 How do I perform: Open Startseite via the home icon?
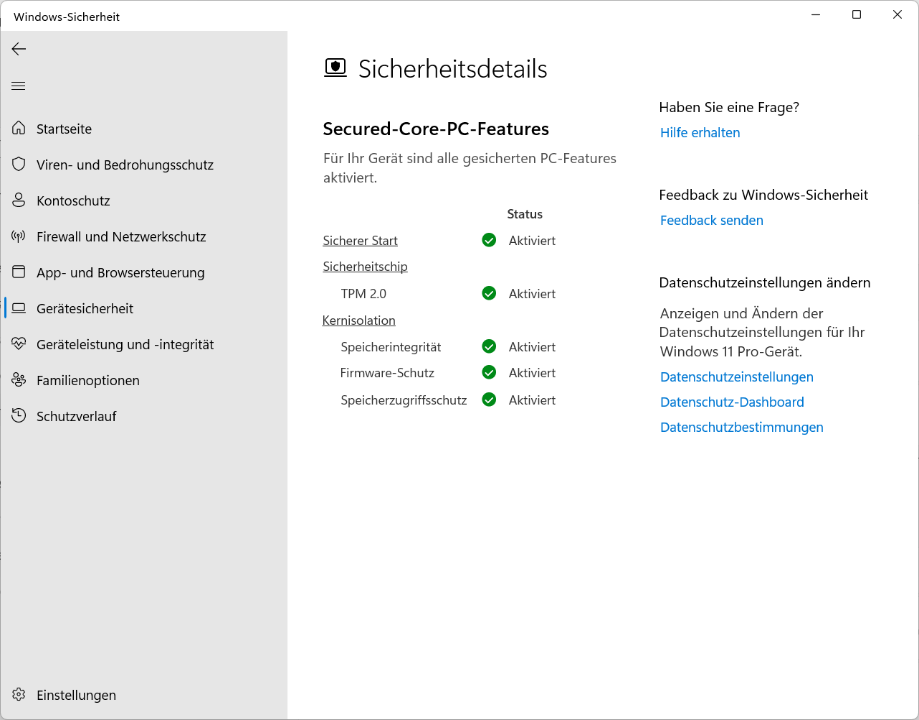[x=18, y=129]
